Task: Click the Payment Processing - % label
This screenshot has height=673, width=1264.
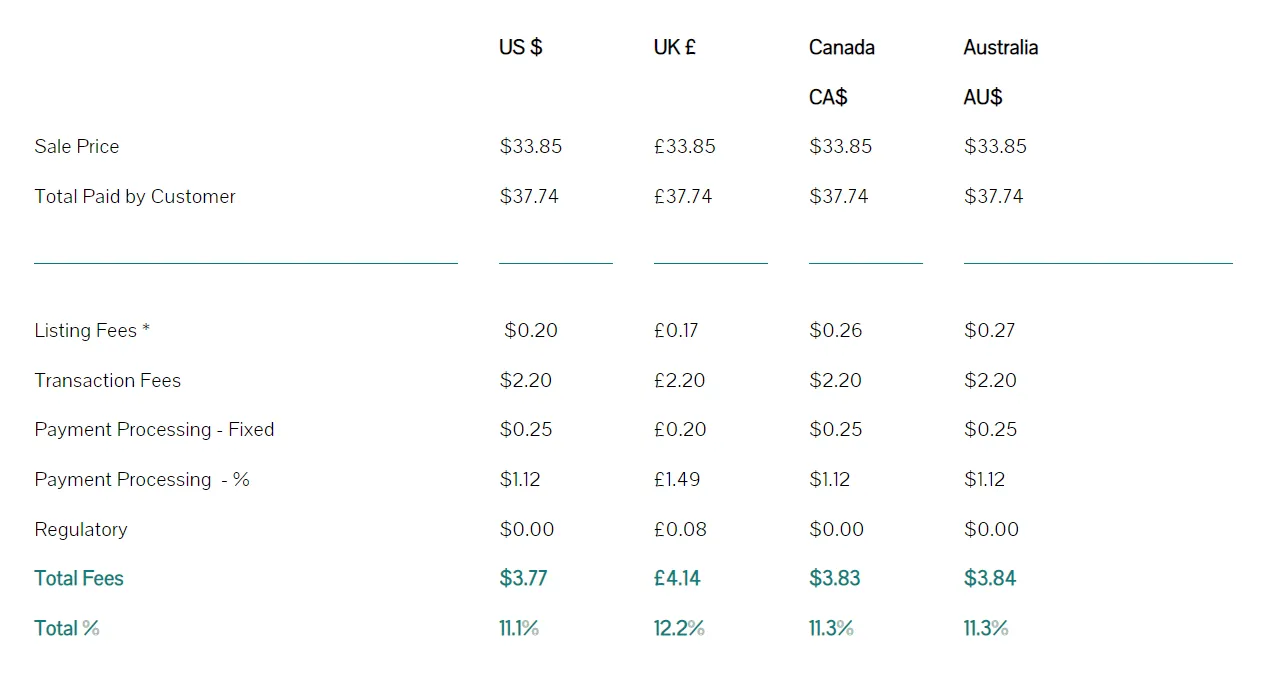Action: click(141, 479)
